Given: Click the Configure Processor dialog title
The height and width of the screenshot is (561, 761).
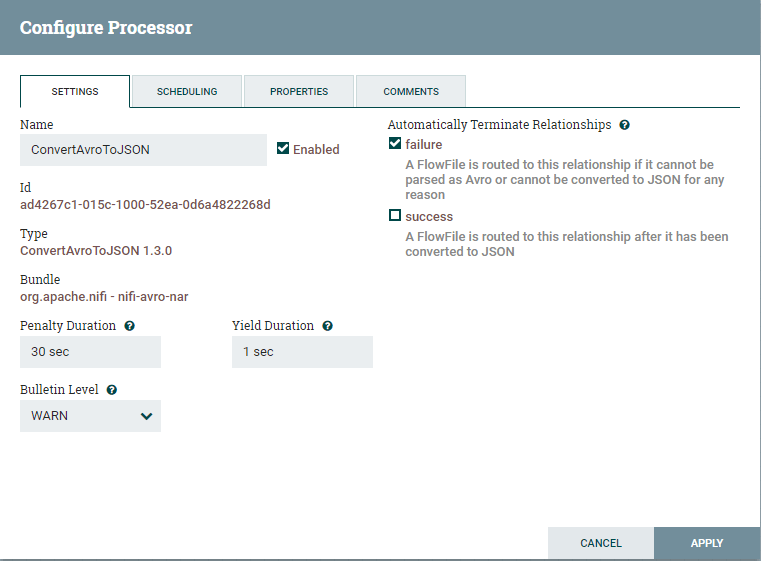Looking at the screenshot, I should click(x=106, y=28).
